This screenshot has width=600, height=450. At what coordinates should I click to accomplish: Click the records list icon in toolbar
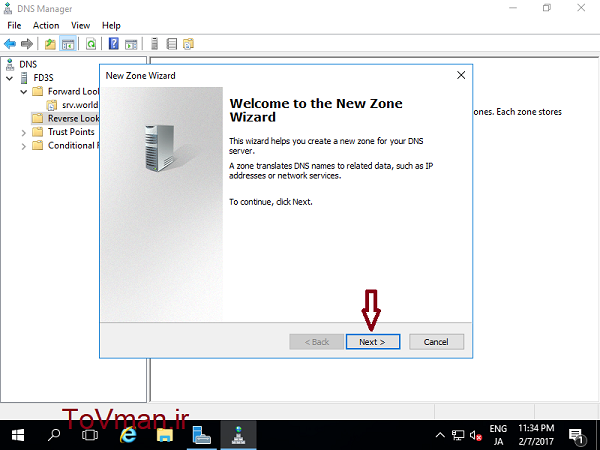click(171, 44)
